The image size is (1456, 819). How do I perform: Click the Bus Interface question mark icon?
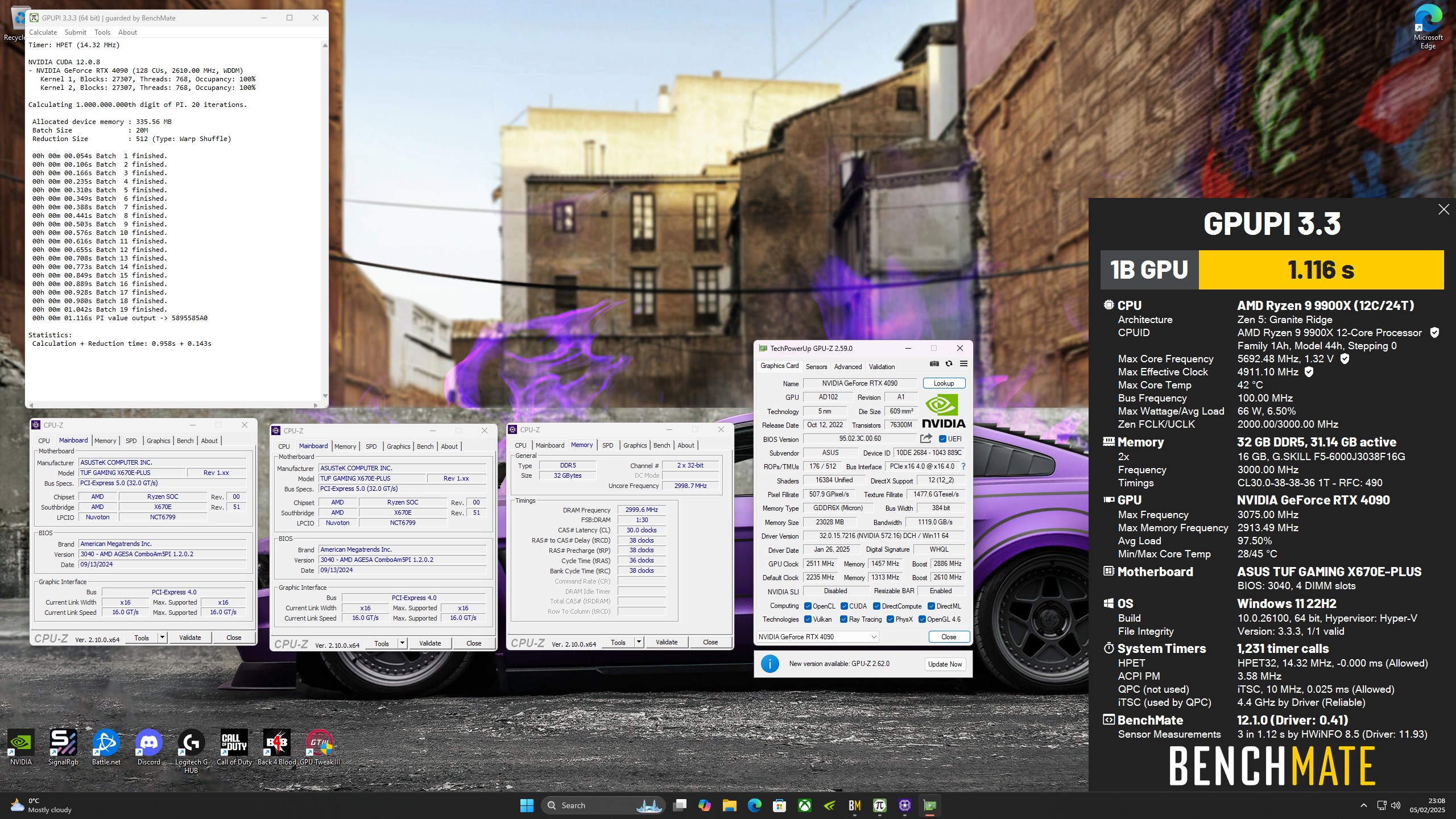tap(963, 466)
